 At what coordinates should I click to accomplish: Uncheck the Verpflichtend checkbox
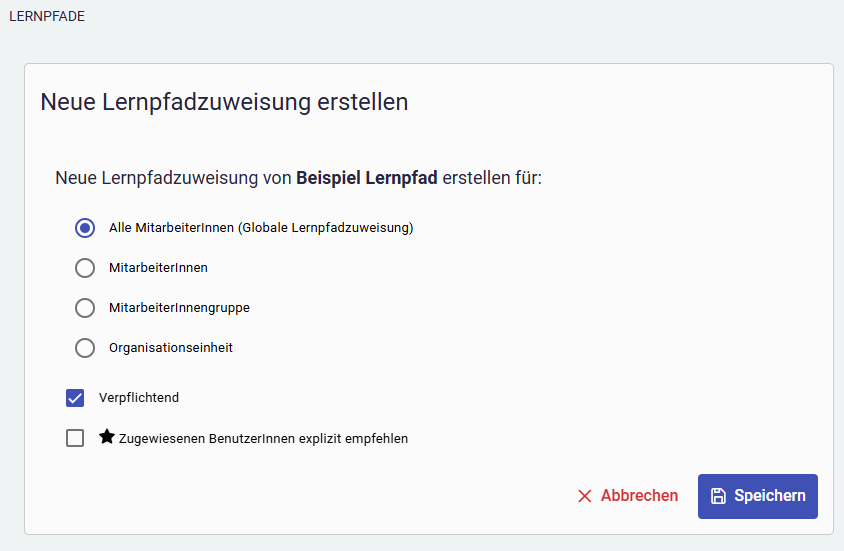75,398
